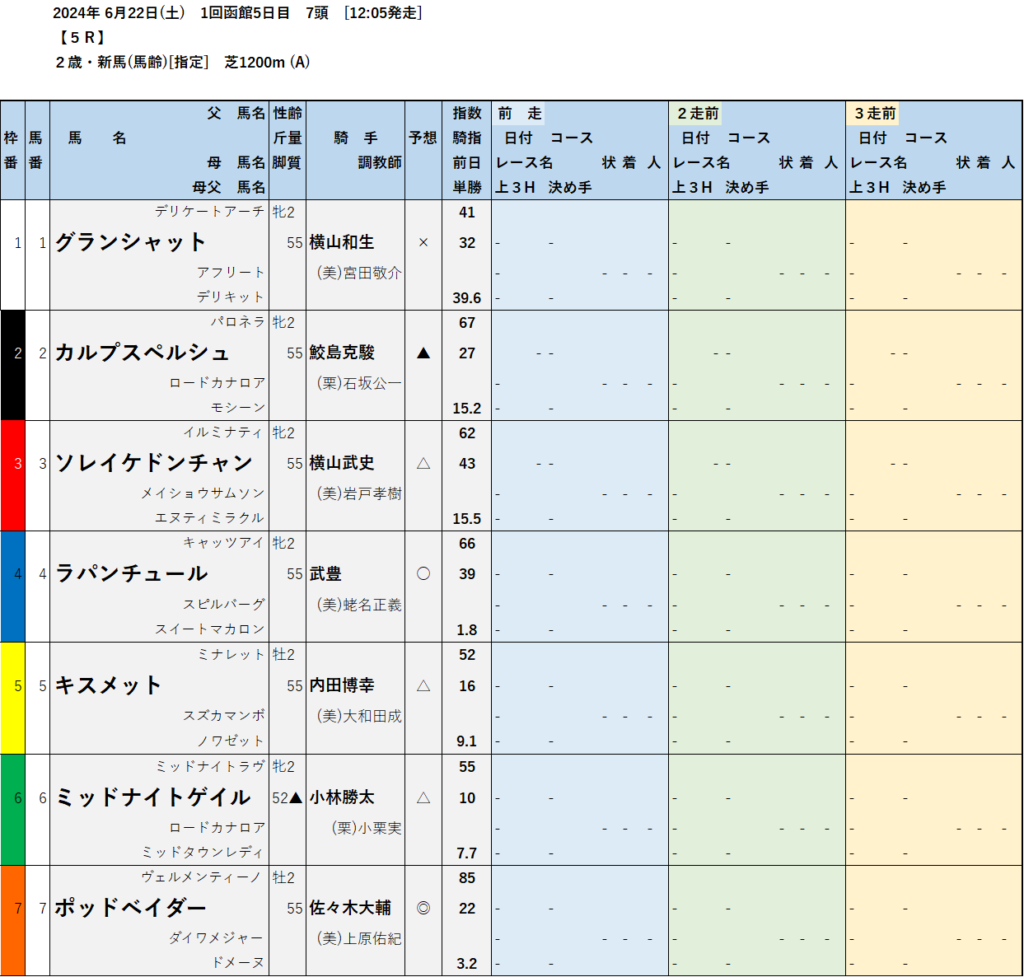Click sire name デリケートアーチ
This screenshot has height=977, width=1024.
210,212
